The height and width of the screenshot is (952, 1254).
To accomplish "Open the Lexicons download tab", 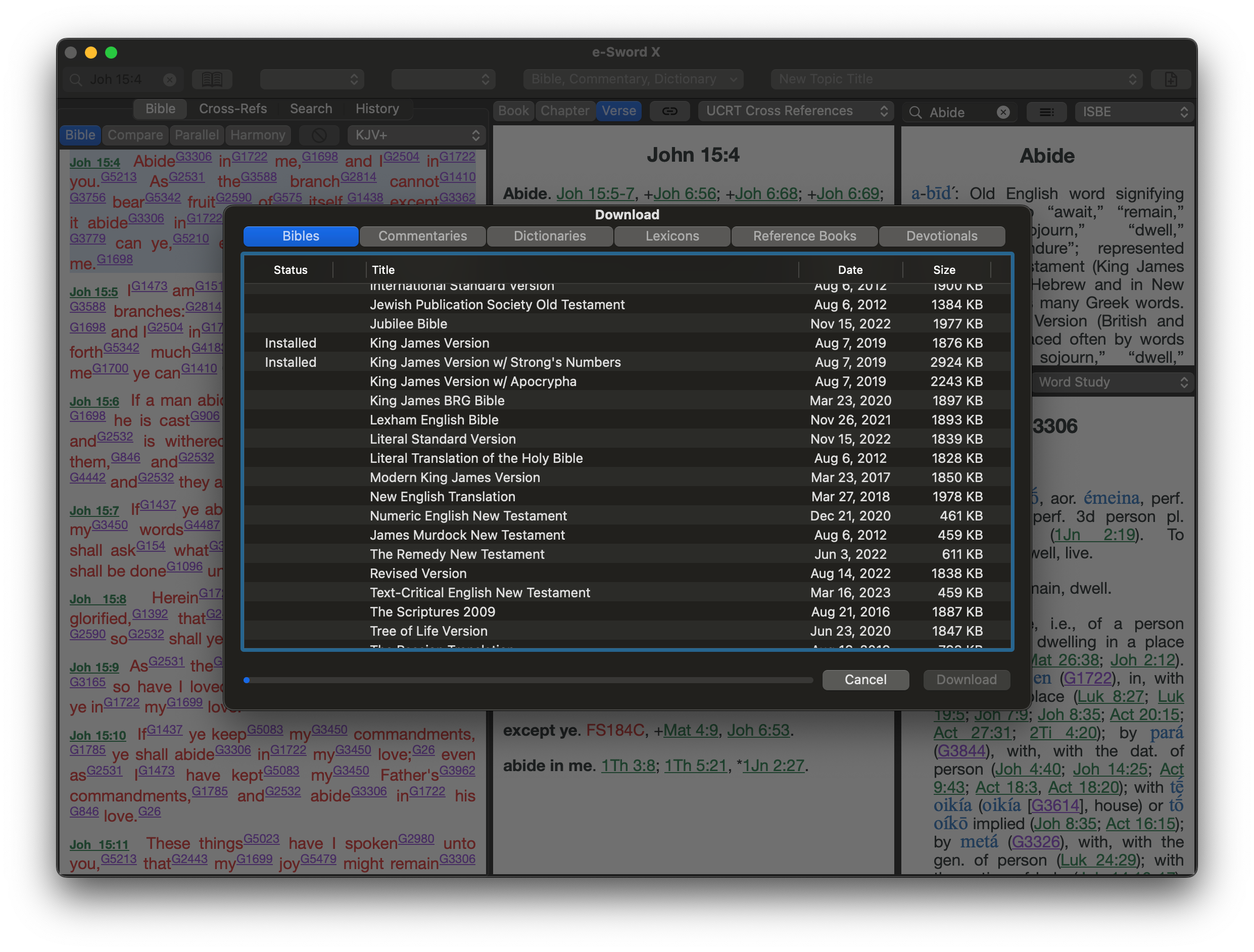I will point(672,236).
